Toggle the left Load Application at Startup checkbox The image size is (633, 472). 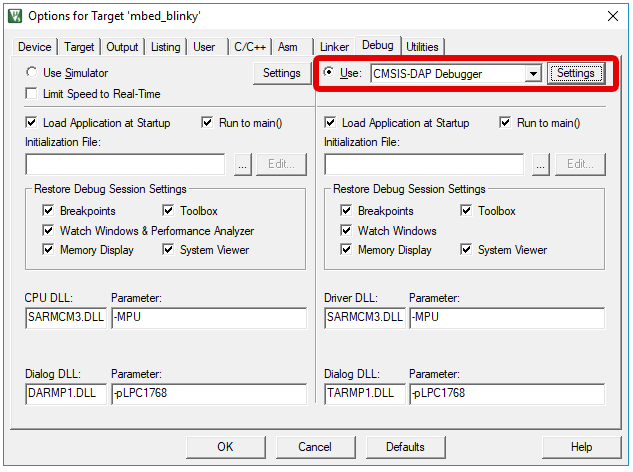pyautogui.click(x=32, y=123)
